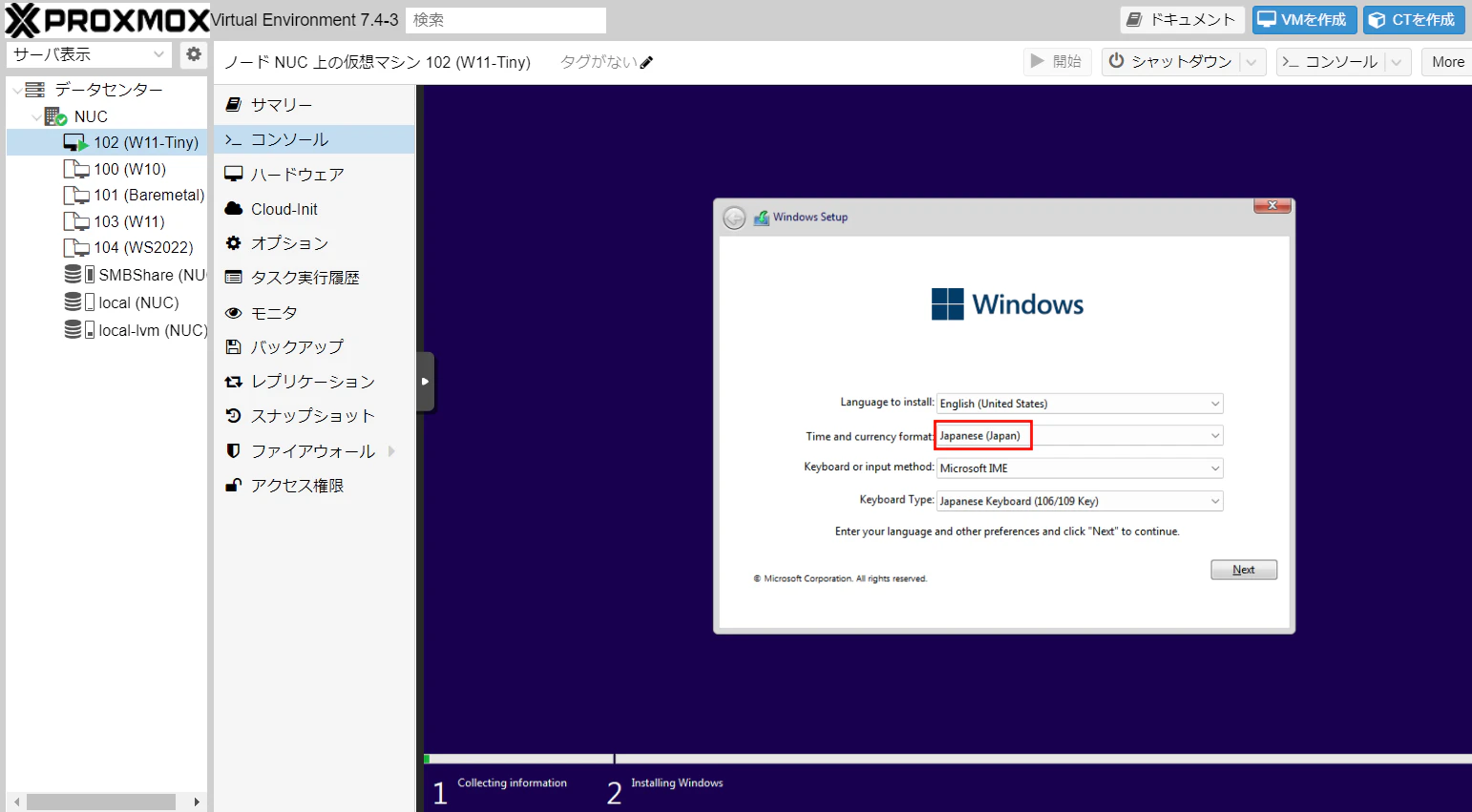Open the コンソール dropdown arrow
1472x812 pixels.
click(1397, 62)
